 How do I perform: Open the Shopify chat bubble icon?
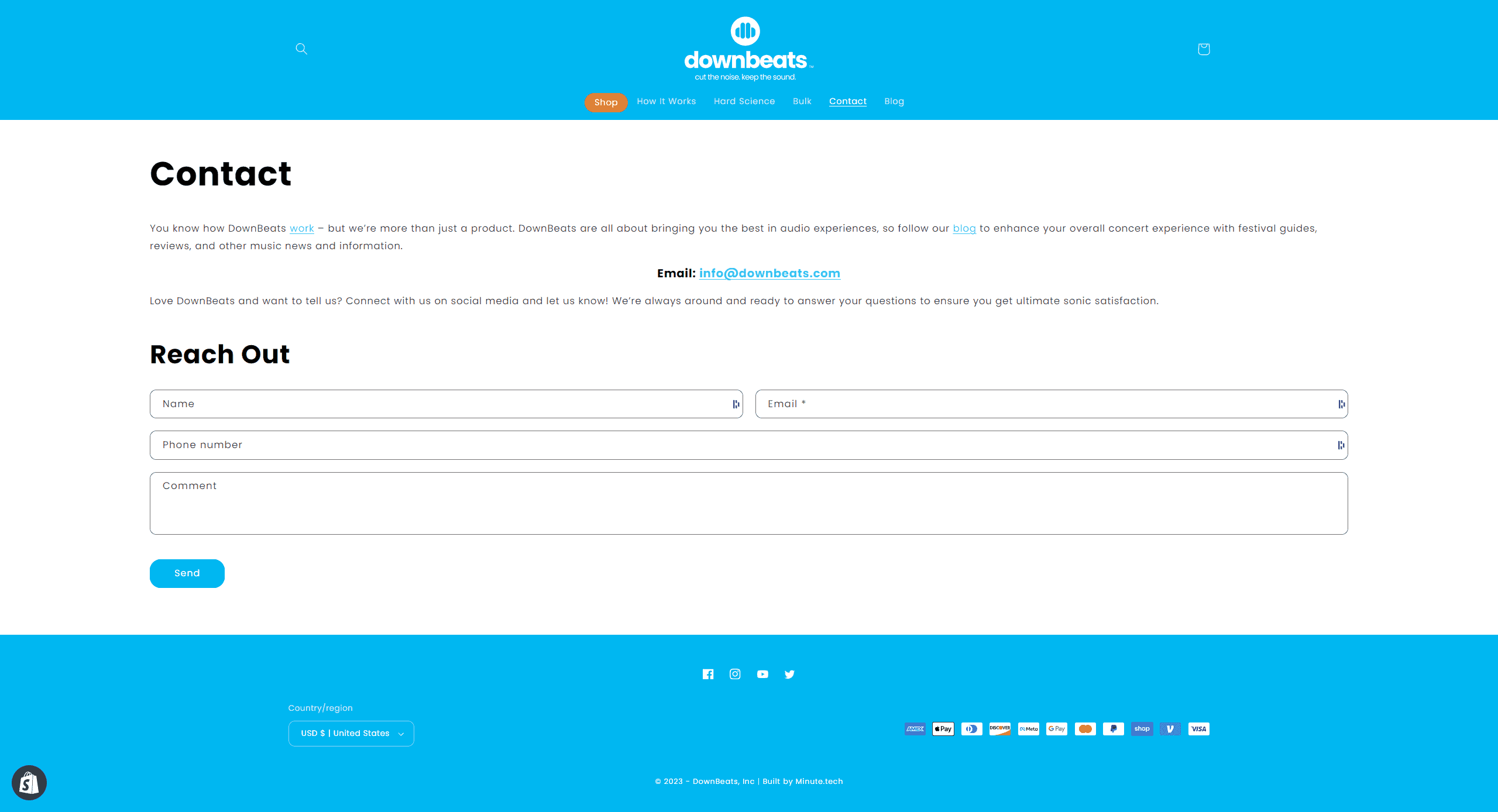[29, 783]
